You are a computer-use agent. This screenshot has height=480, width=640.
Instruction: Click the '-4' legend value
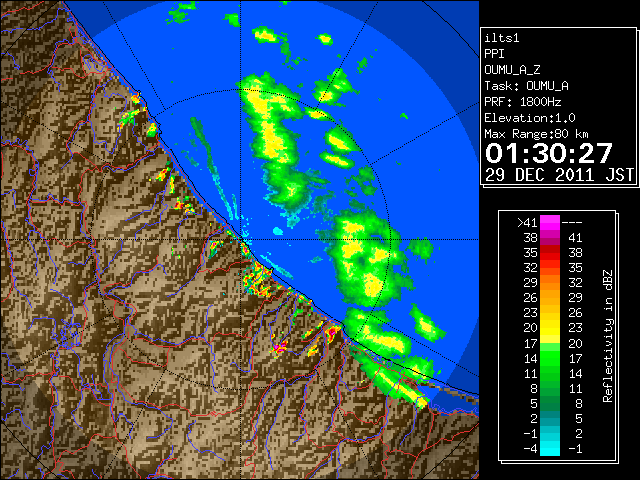(x=530, y=449)
